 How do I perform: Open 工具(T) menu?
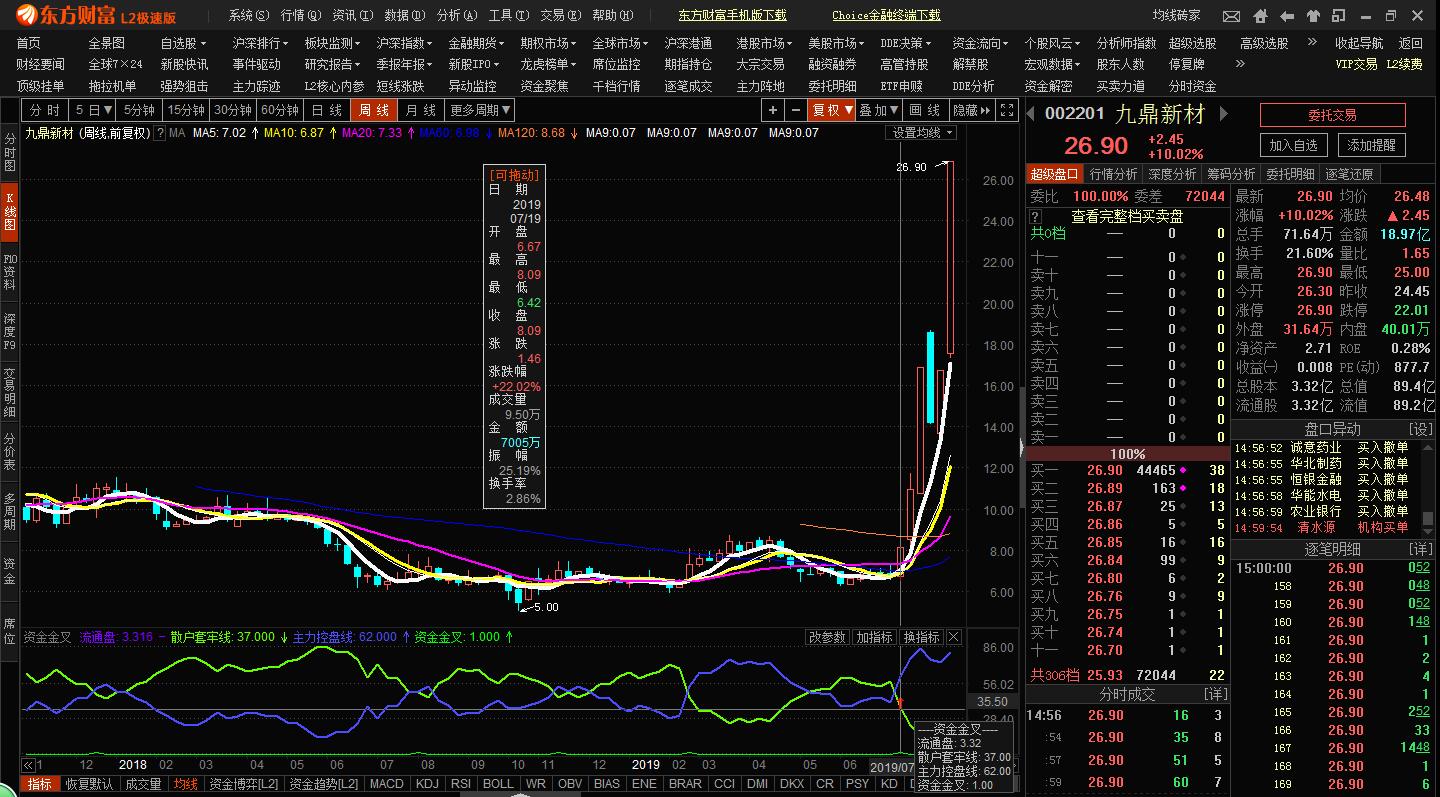(x=509, y=15)
